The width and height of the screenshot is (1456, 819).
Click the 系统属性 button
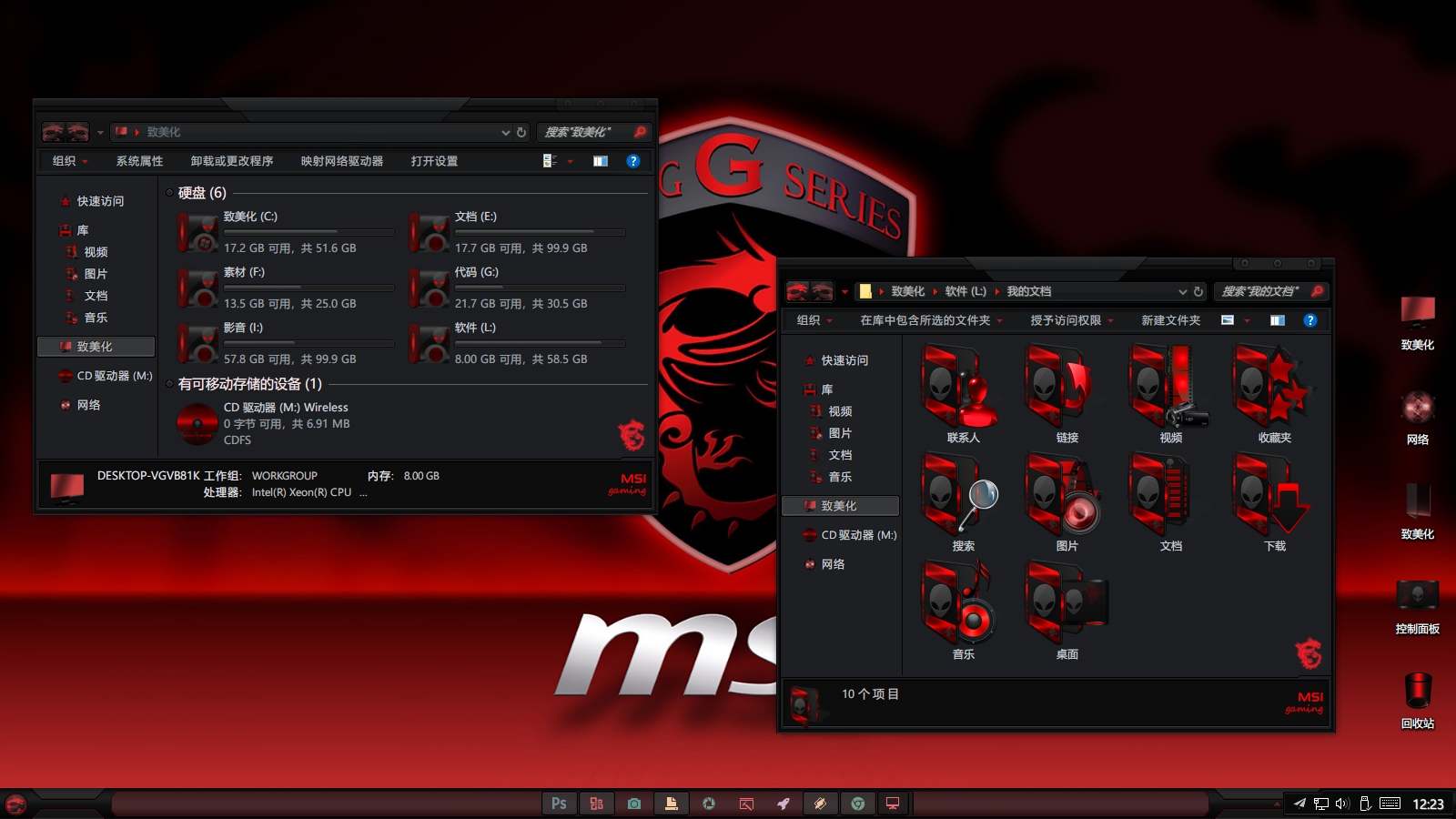tap(138, 161)
